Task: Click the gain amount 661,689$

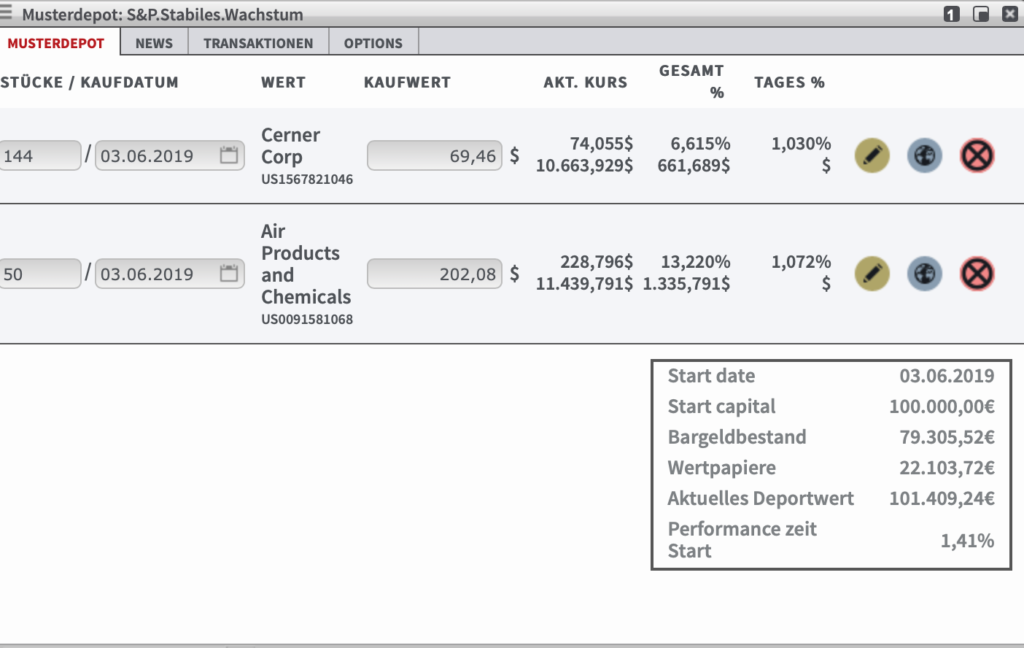Action: pos(694,166)
